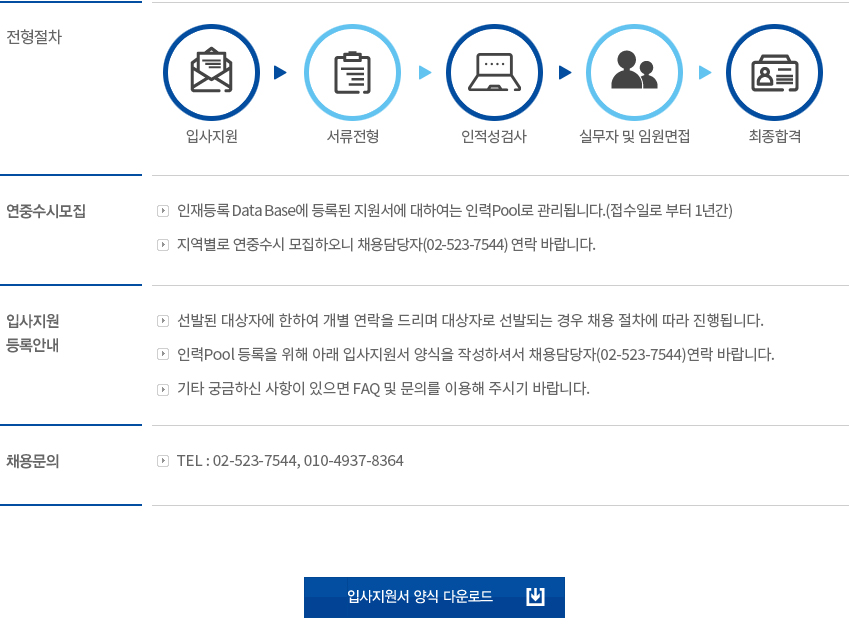Click the 실무자 및 임원면접 step label
This screenshot has width=850, height=633.
(634, 136)
